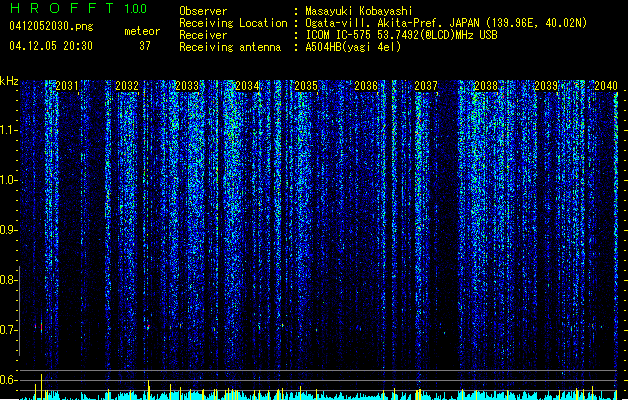
Task: Select the filename 0412052030.png
Action: (x=51, y=26)
